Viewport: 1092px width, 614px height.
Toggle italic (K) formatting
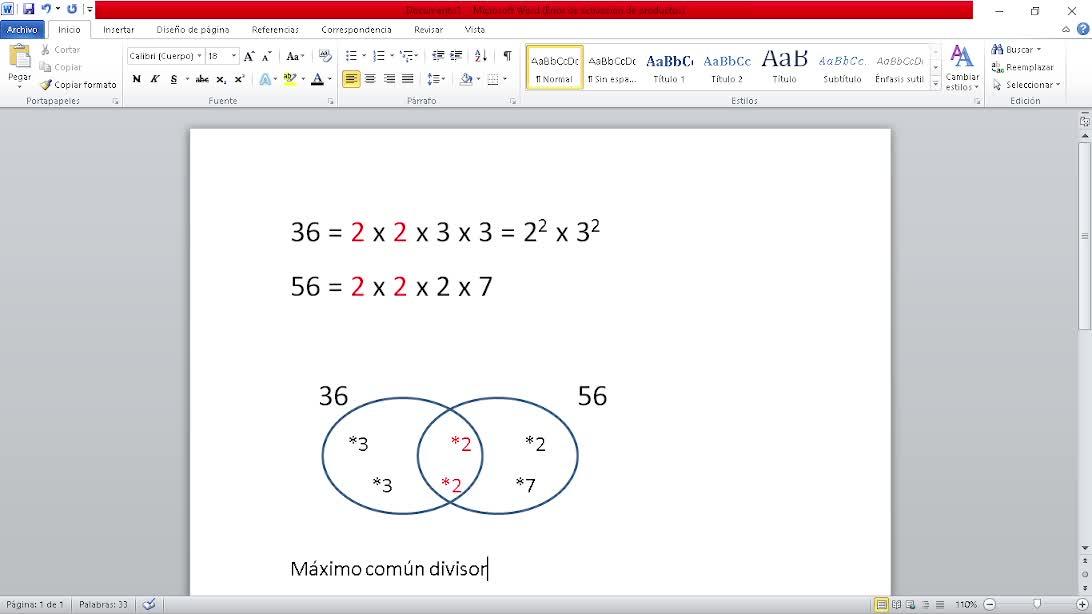pos(155,79)
